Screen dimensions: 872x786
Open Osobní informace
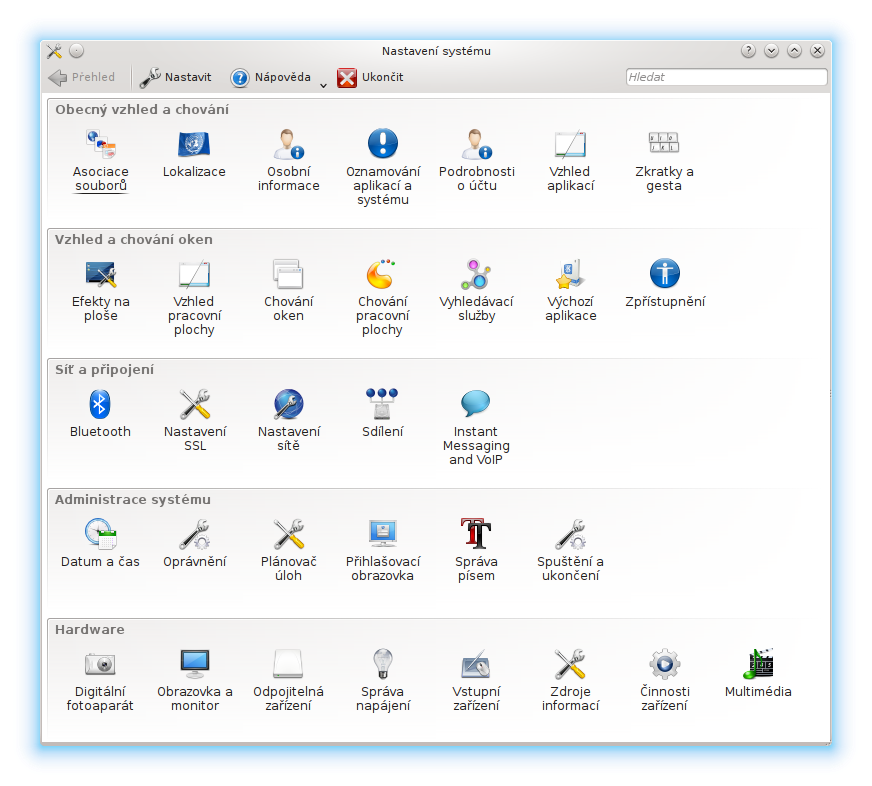(288, 160)
